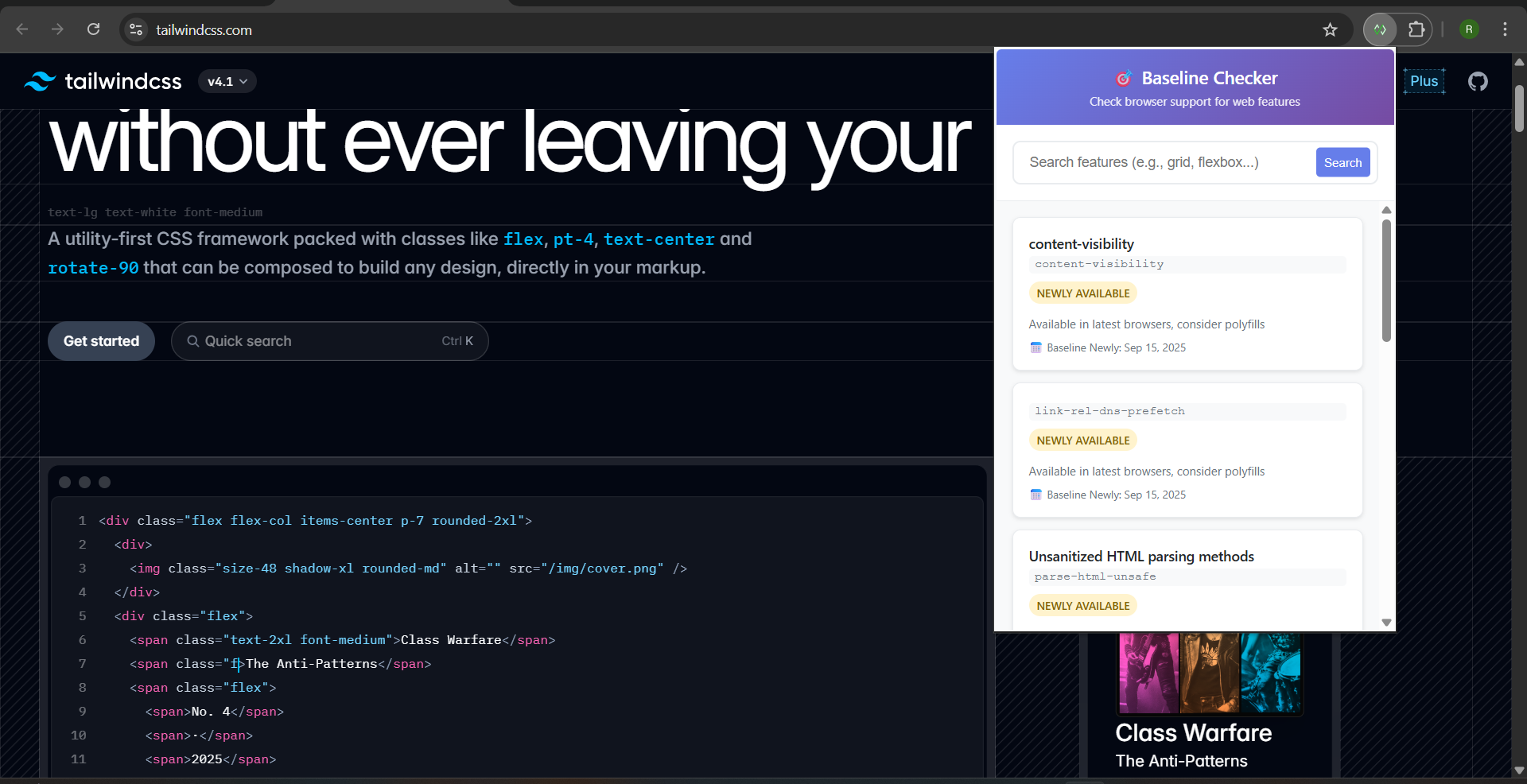The height and width of the screenshot is (784, 1527).
Task: Click code line 1 with flex-col div
Action: tap(315, 521)
